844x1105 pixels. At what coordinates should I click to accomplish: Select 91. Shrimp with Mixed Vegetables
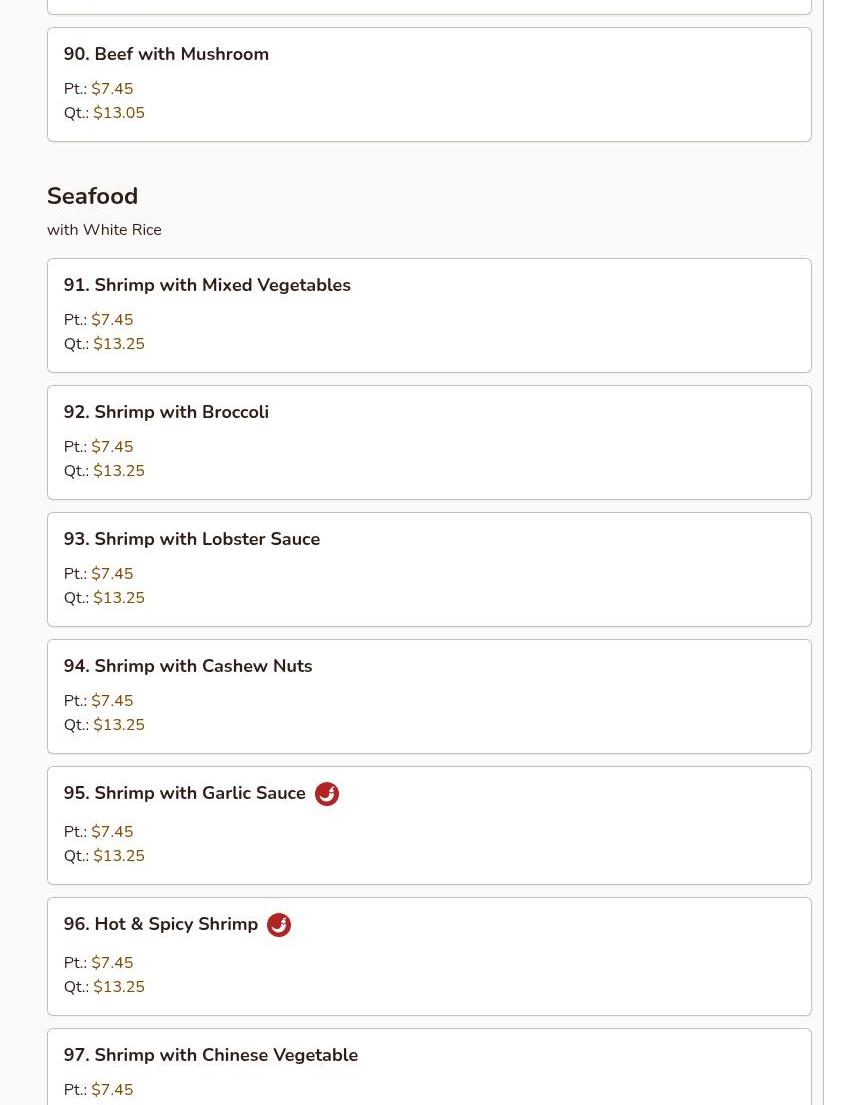pyautogui.click(x=207, y=285)
